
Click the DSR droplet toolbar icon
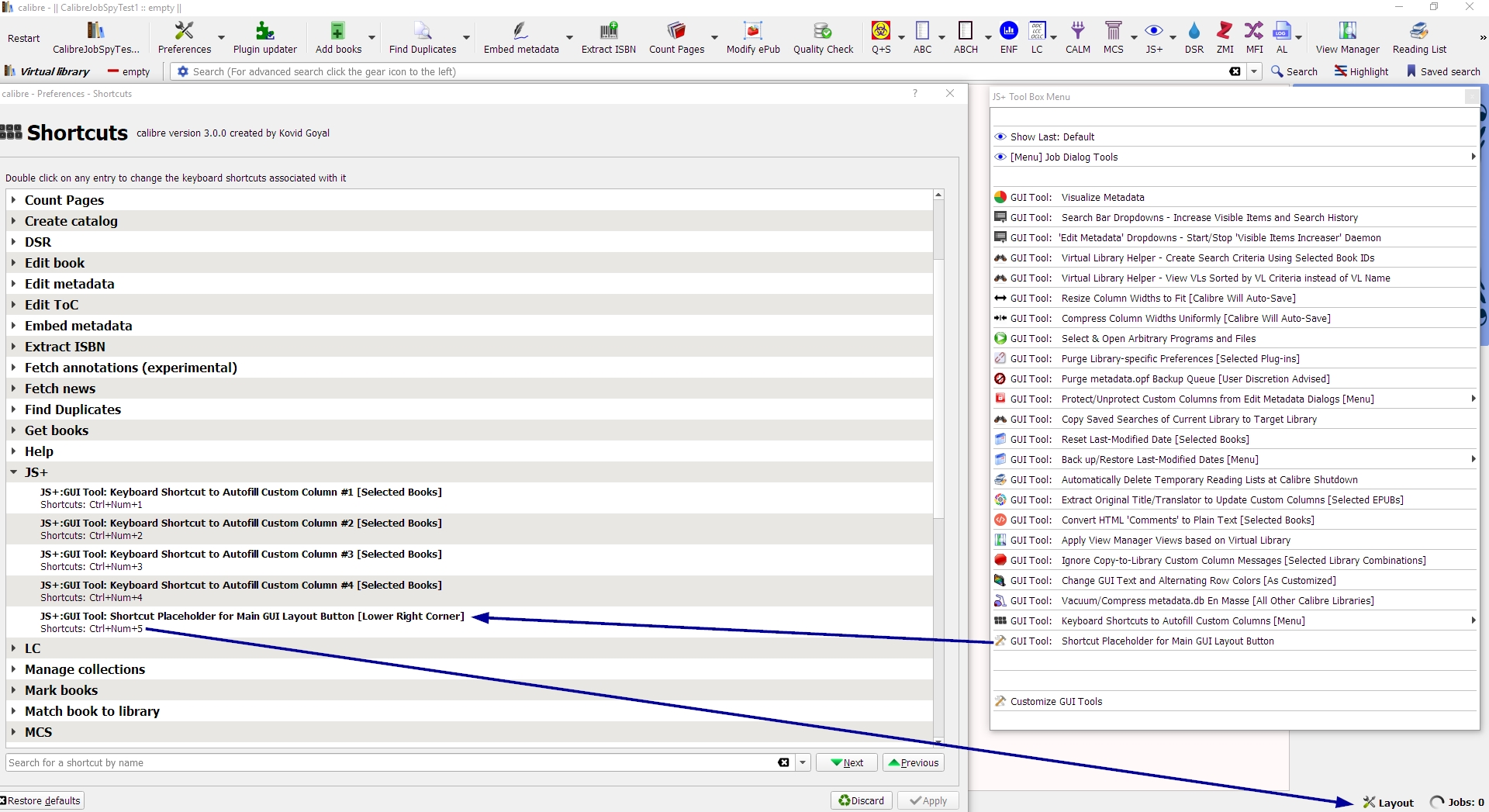click(x=1194, y=37)
